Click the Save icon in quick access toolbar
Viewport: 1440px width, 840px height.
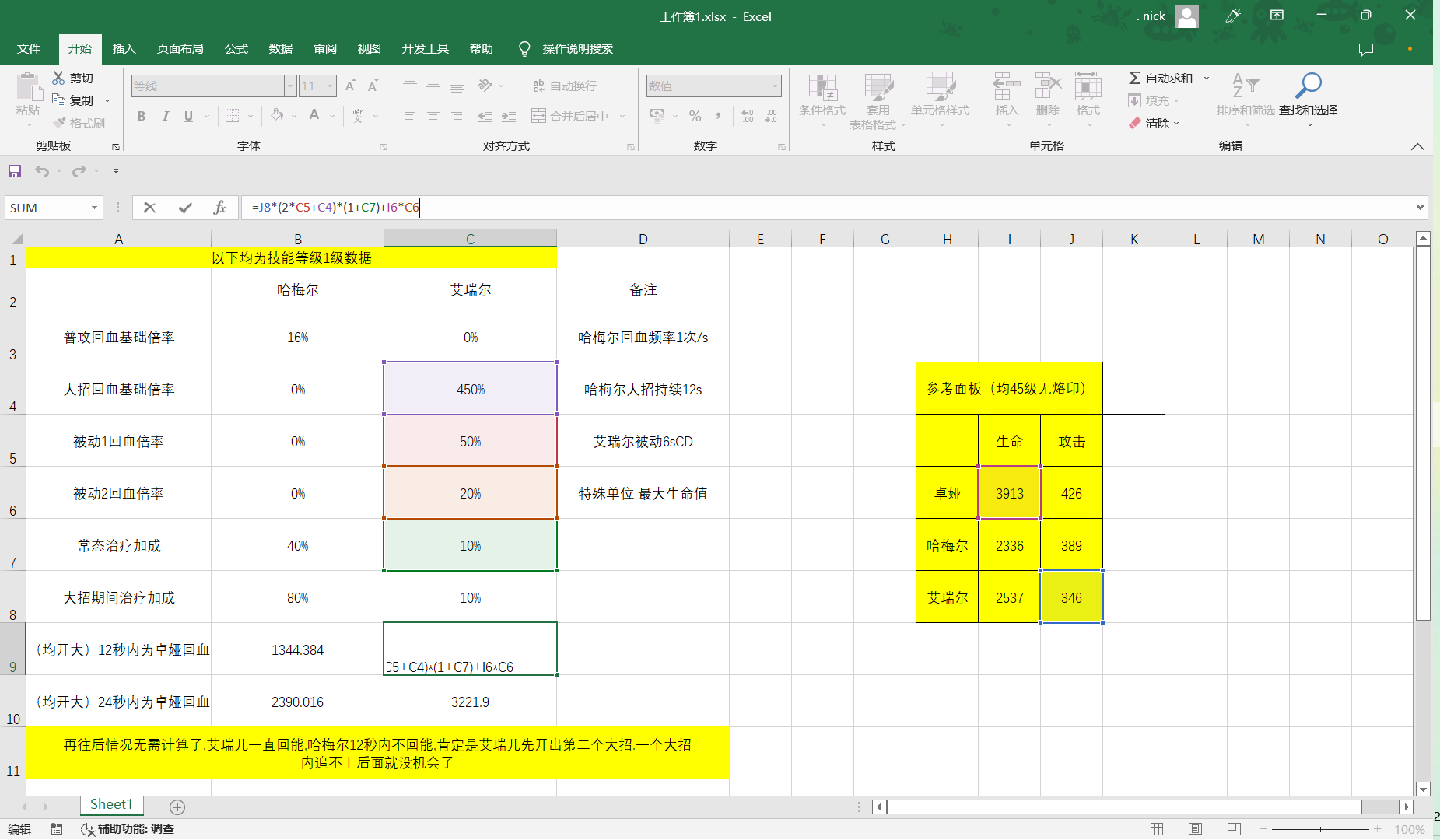click(x=15, y=171)
